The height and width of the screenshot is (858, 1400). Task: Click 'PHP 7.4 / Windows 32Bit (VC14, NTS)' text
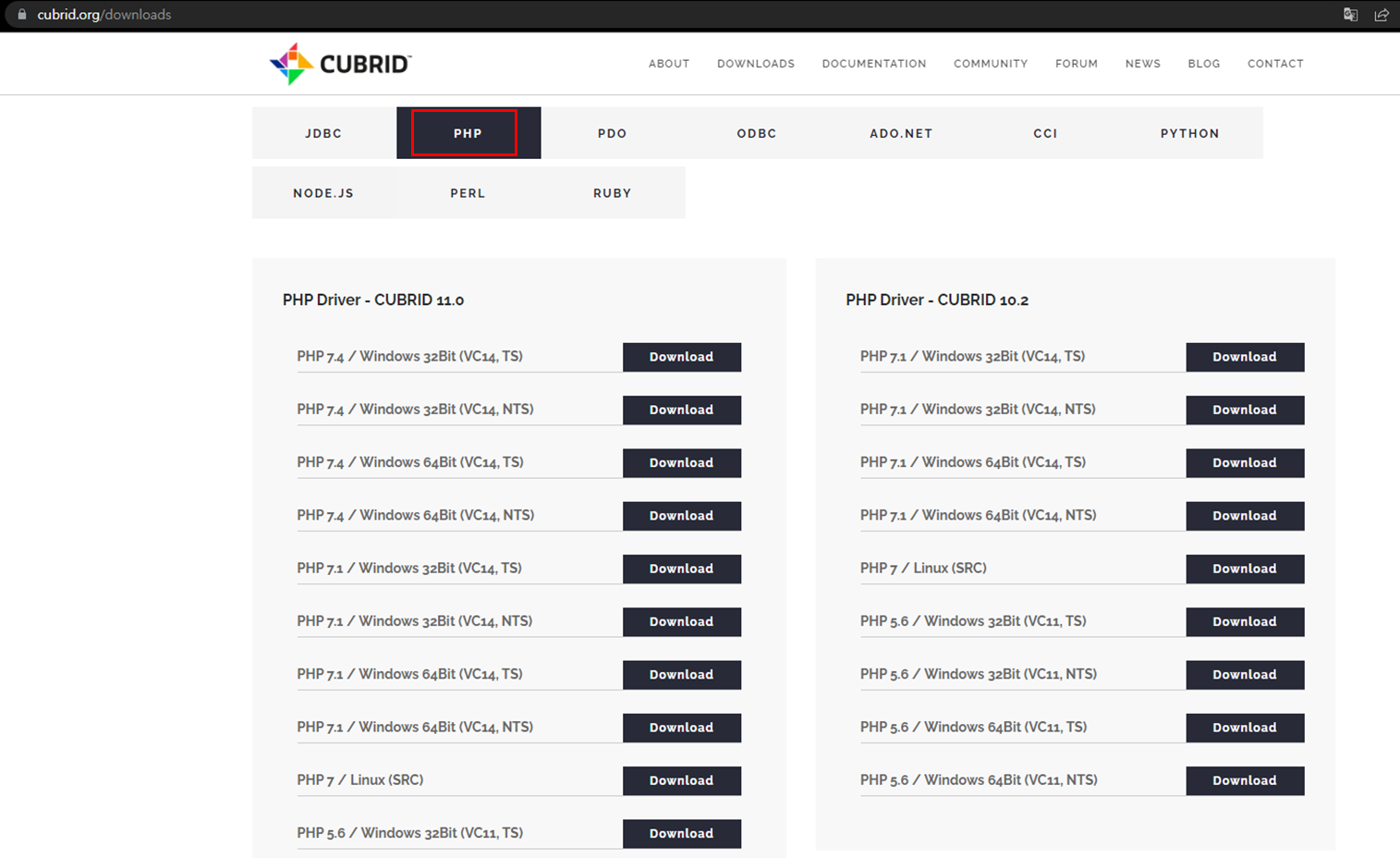[x=415, y=410]
